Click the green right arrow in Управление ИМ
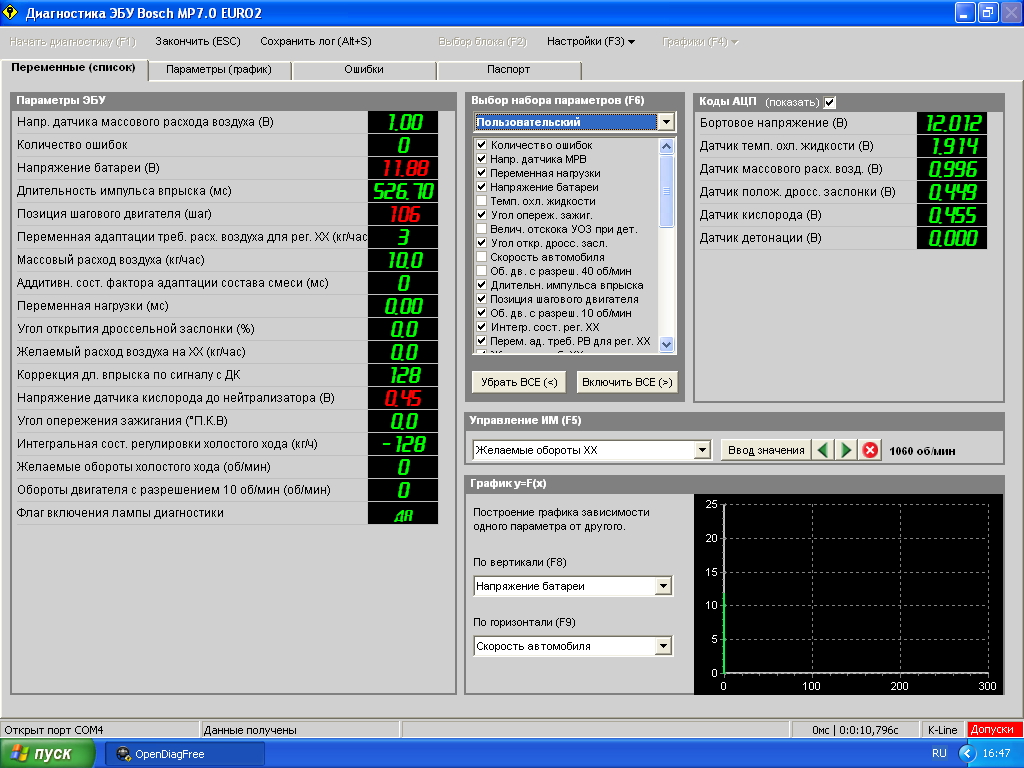Viewport: 1024px width, 768px height. click(846, 450)
